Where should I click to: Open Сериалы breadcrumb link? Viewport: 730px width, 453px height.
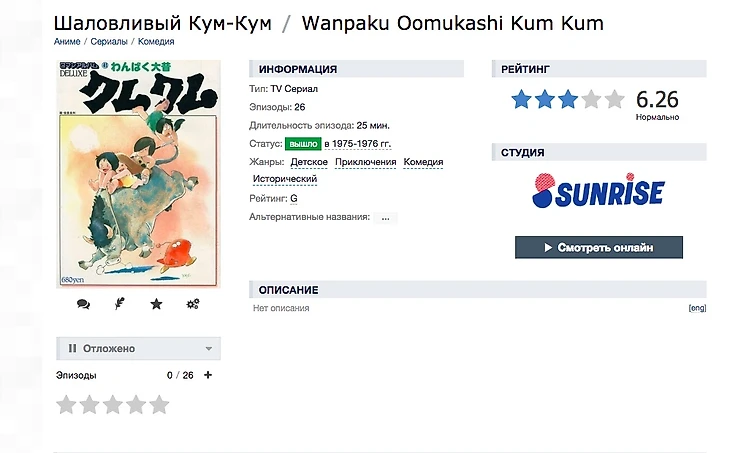(109, 41)
